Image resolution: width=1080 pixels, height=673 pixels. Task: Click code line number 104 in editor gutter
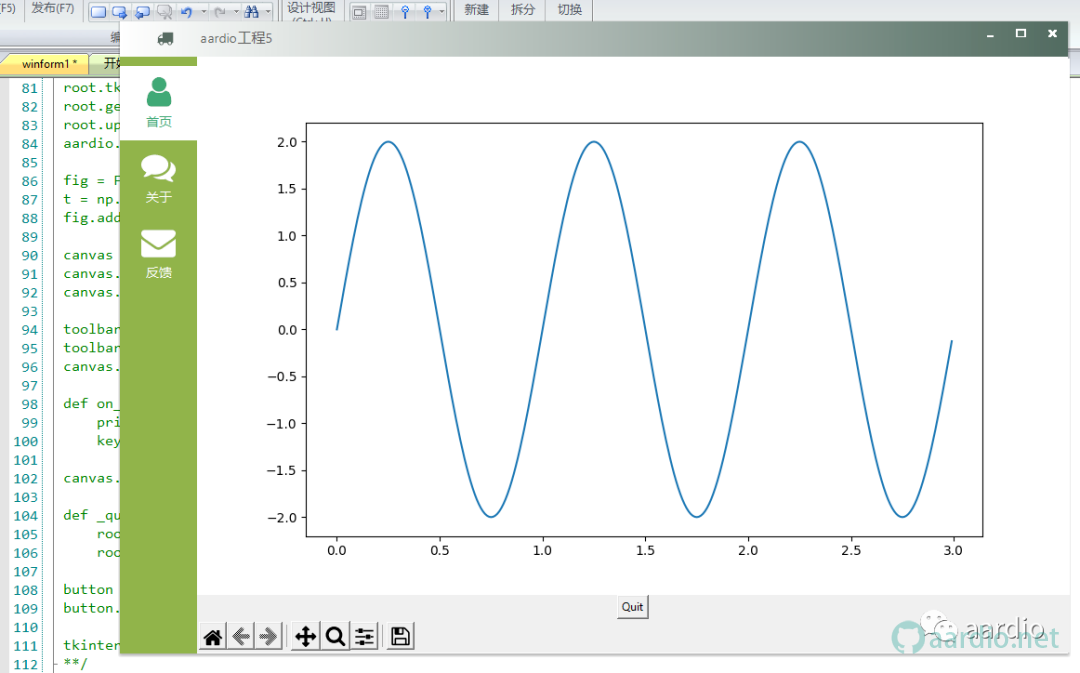[x=25, y=516]
